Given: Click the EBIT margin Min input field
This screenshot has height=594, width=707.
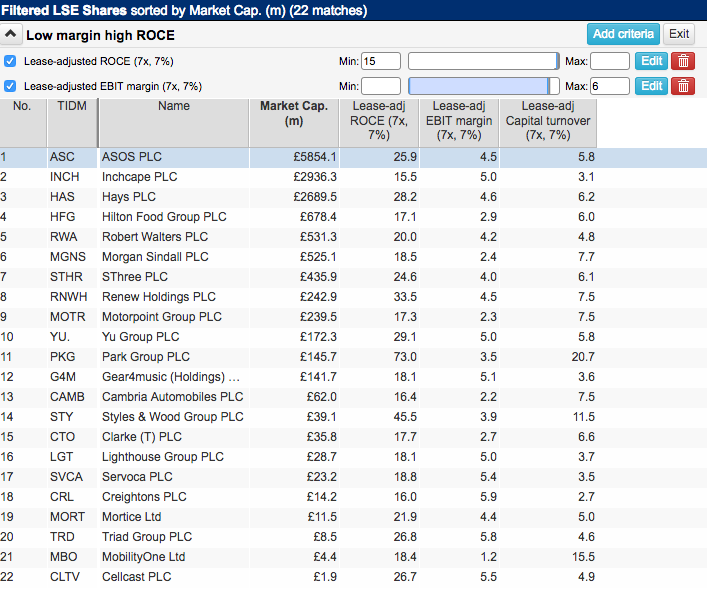Looking at the screenshot, I should pyautogui.click(x=381, y=86).
